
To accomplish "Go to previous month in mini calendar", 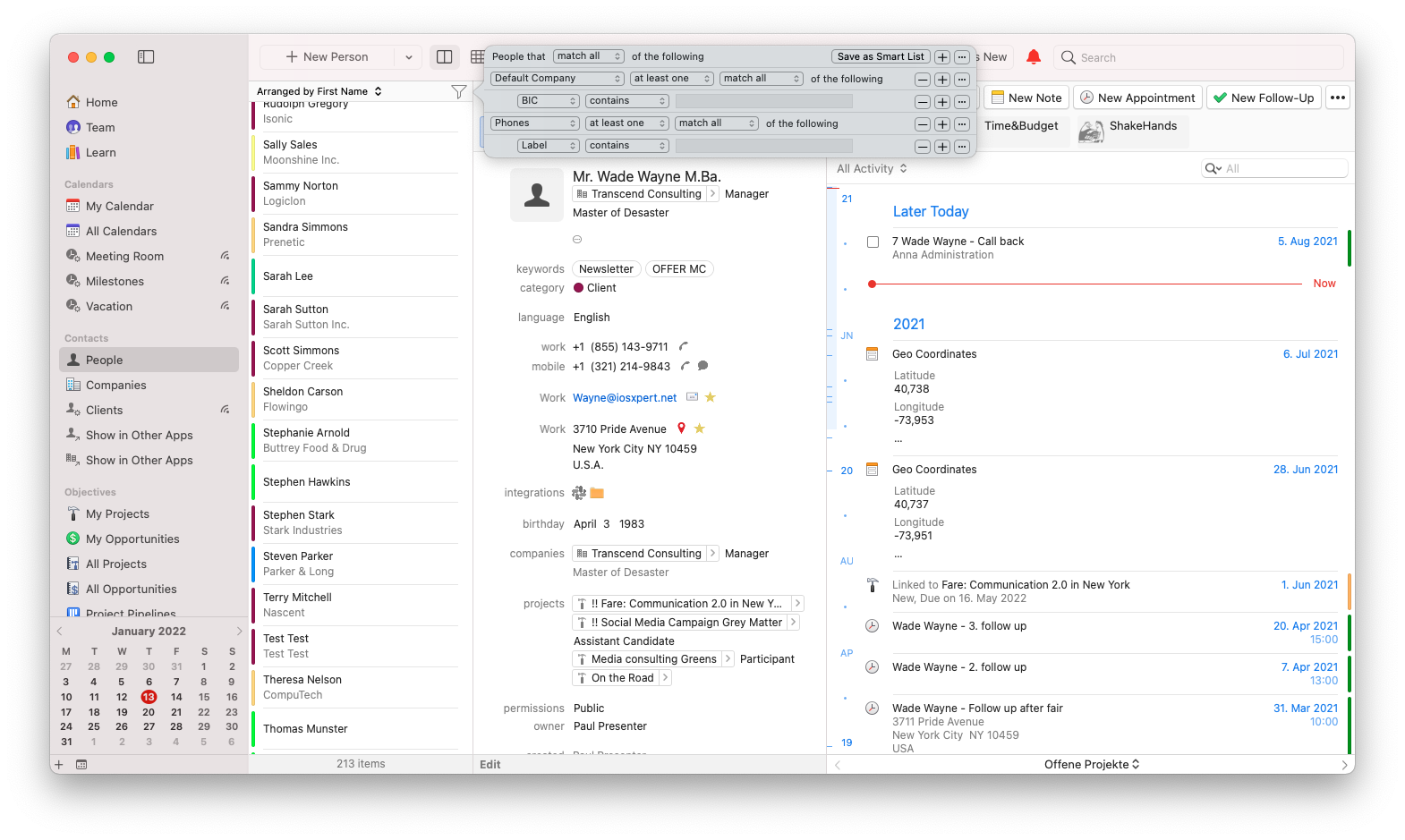I will pyautogui.click(x=60, y=632).
